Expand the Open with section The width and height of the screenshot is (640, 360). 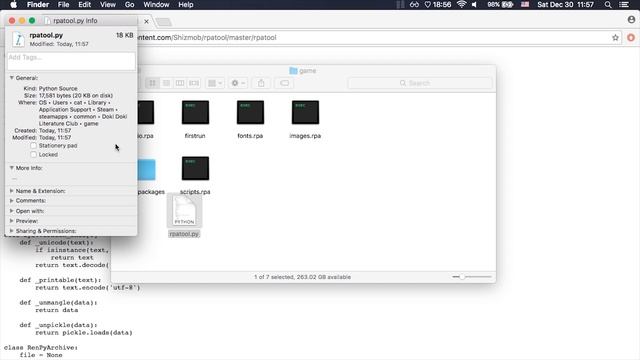tap(12, 211)
